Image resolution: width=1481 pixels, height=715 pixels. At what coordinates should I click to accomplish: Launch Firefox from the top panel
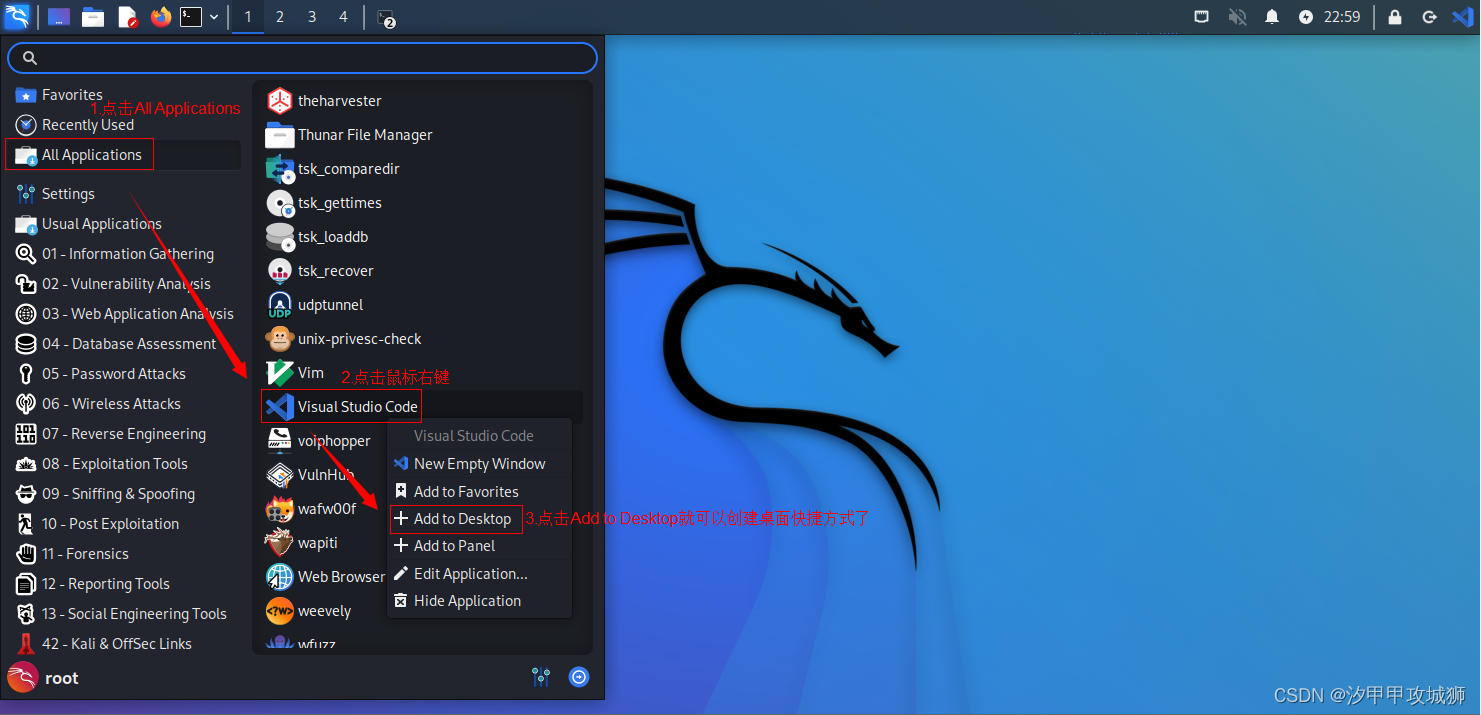tap(161, 17)
